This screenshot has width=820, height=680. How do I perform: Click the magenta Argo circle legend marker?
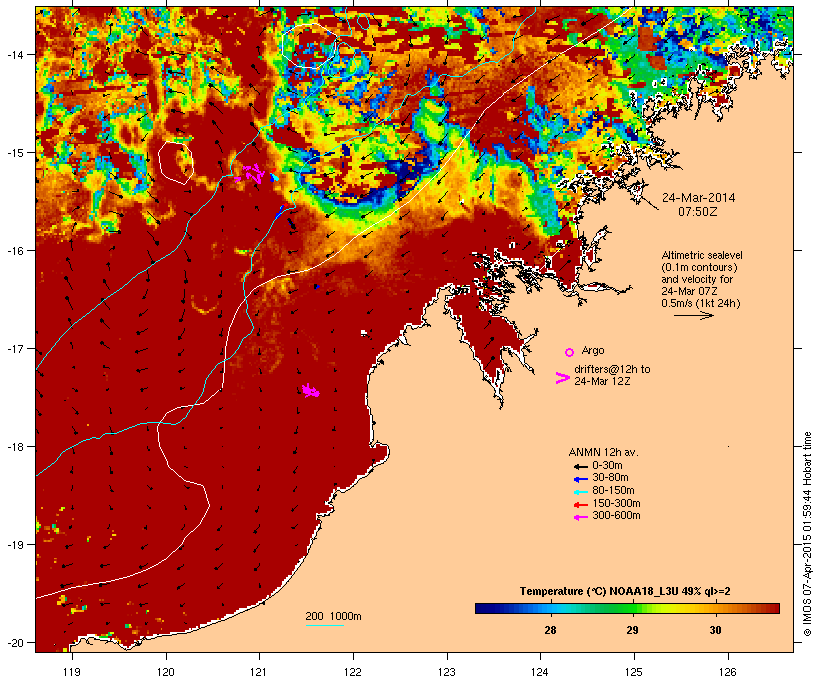tap(570, 352)
